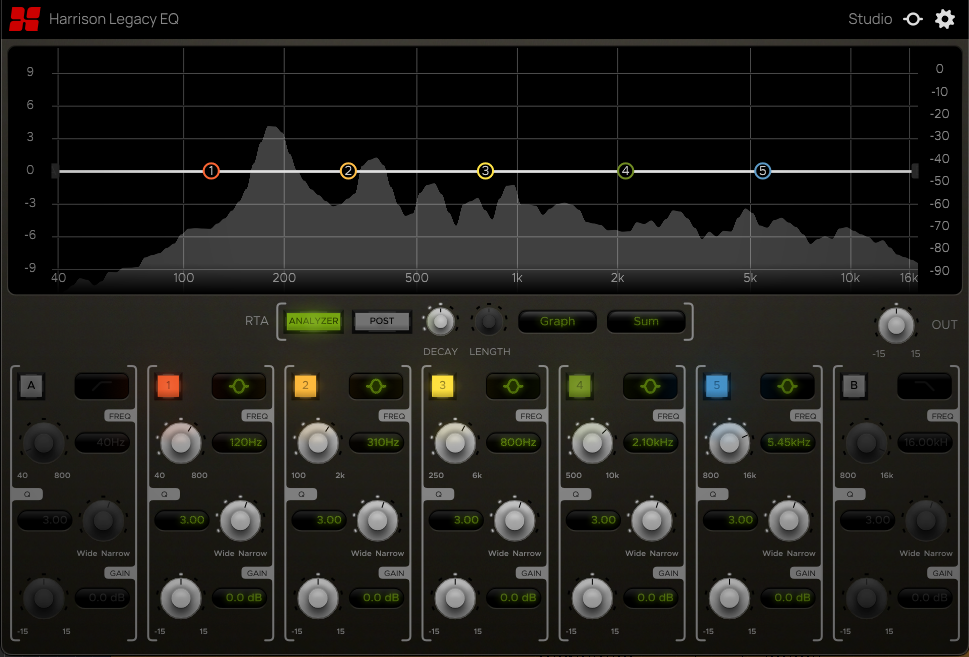Click the bell filter shape icon for band 2

(x=376, y=386)
